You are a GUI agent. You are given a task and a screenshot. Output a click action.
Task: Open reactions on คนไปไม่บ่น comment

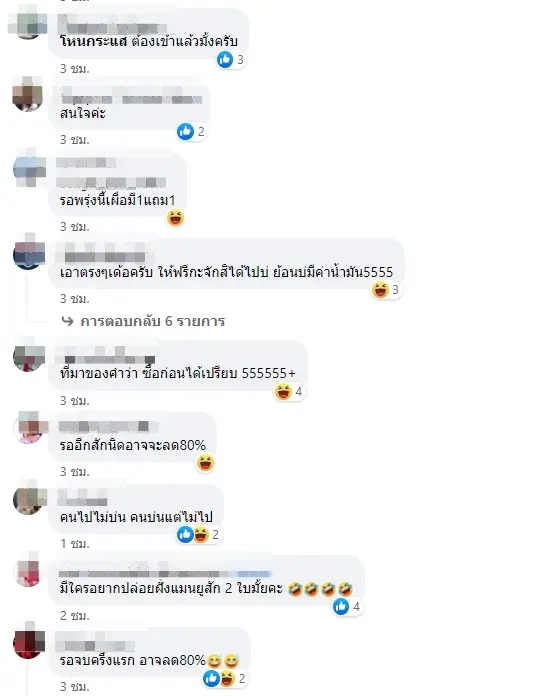coord(198,534)
